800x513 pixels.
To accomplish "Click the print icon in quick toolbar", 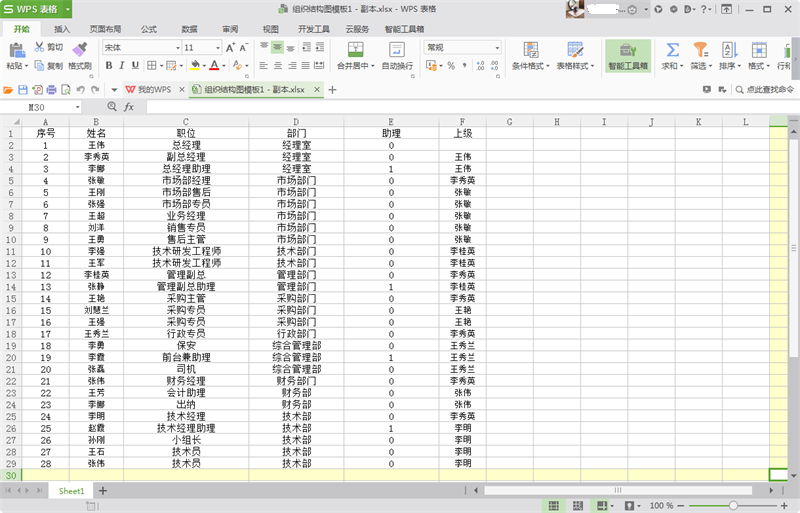I will [52, 90].
